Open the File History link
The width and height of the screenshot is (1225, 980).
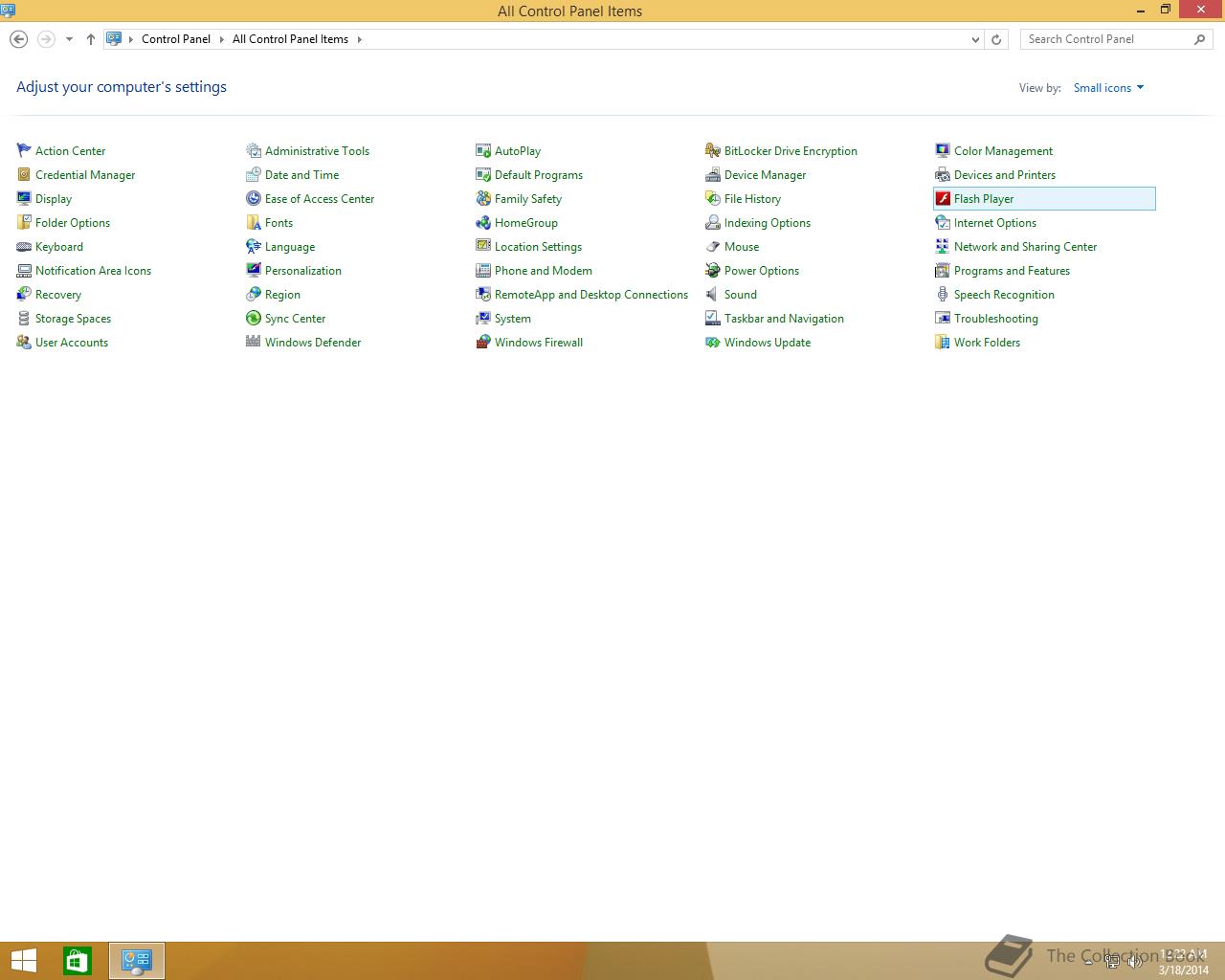pyautogui.click(x=752, y=198)
